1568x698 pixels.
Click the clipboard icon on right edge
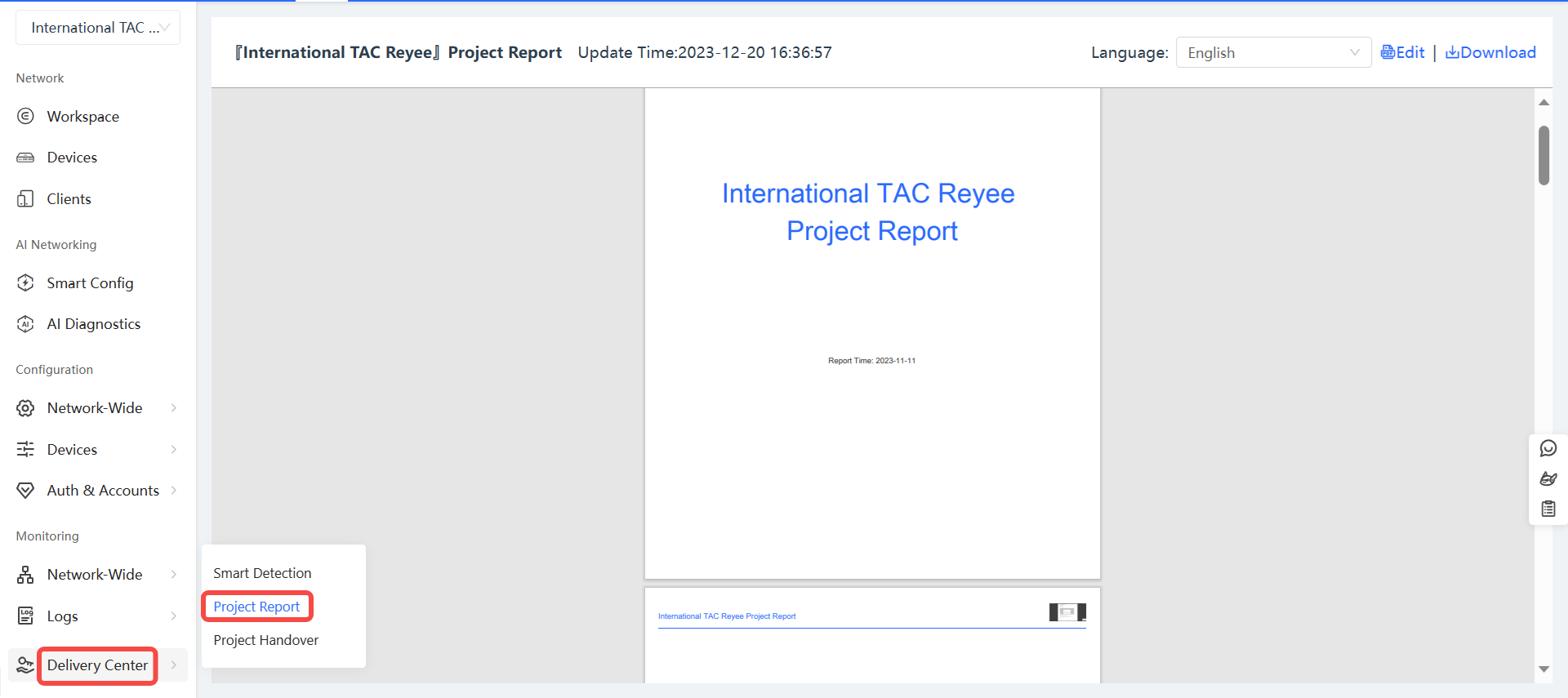click(x=1548, y=509)
